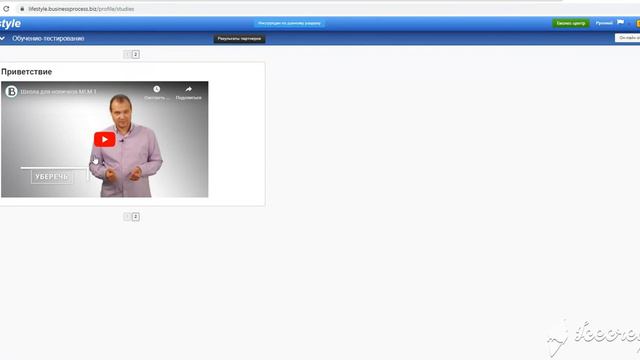640x360 pixels.
Task: Open the instructions button in the header center
Action: (x=289, y=23)
